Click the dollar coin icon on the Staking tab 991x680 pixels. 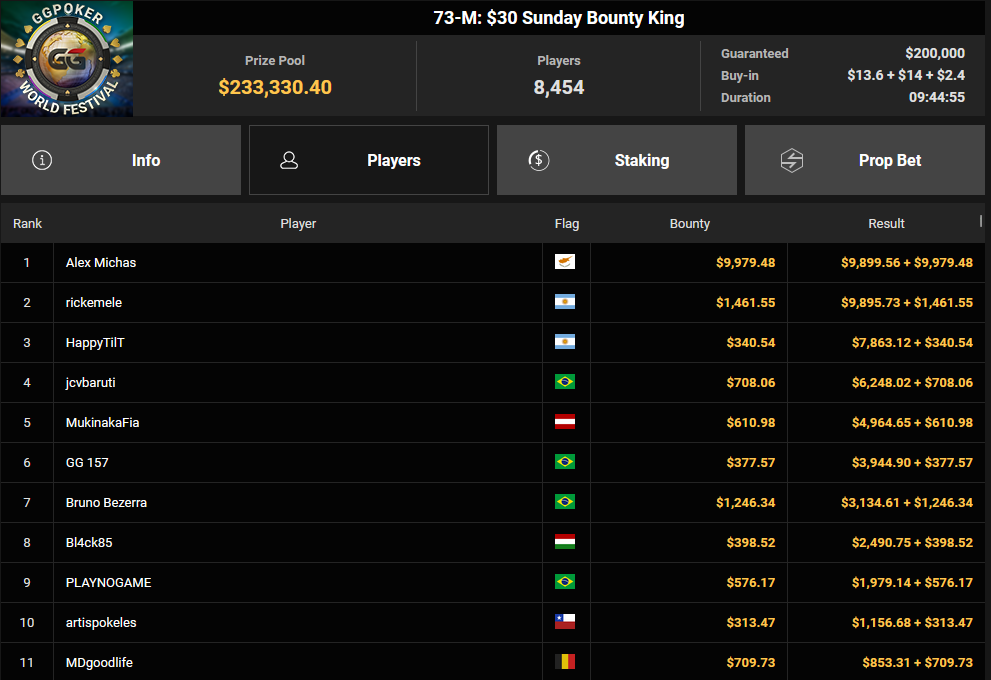pos(538,160)
